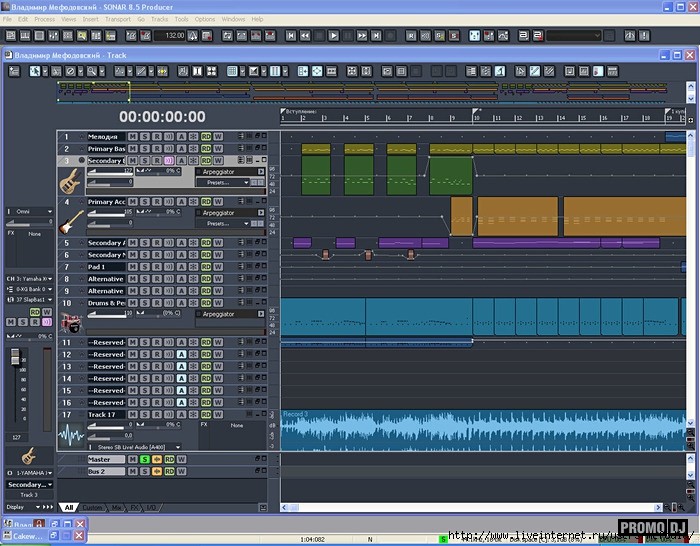Open the Stereo SB Live! Audio input dropdown
Screen dimensions: 700x546
[x=133, y=447]
